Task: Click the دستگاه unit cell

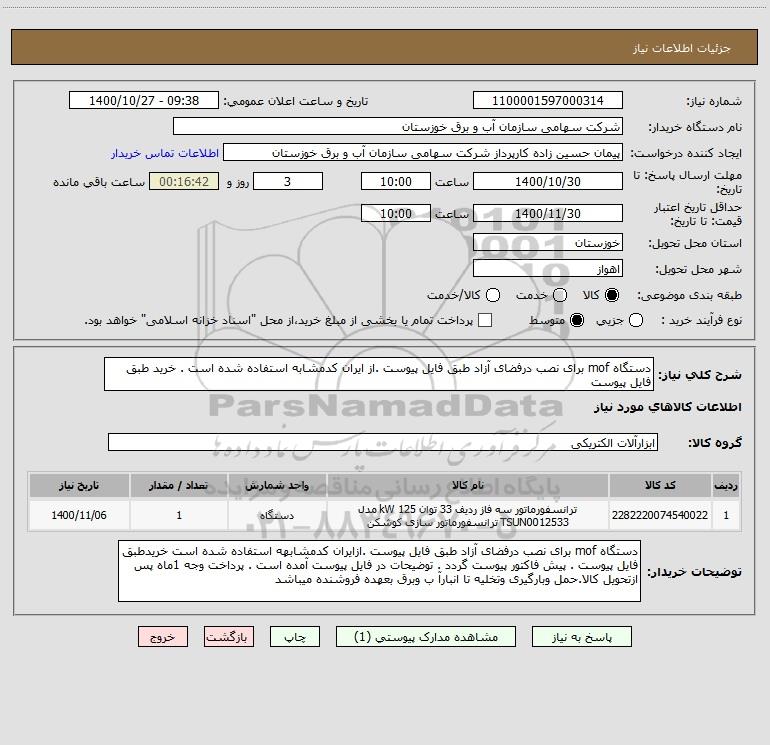Action: [277, 515]
